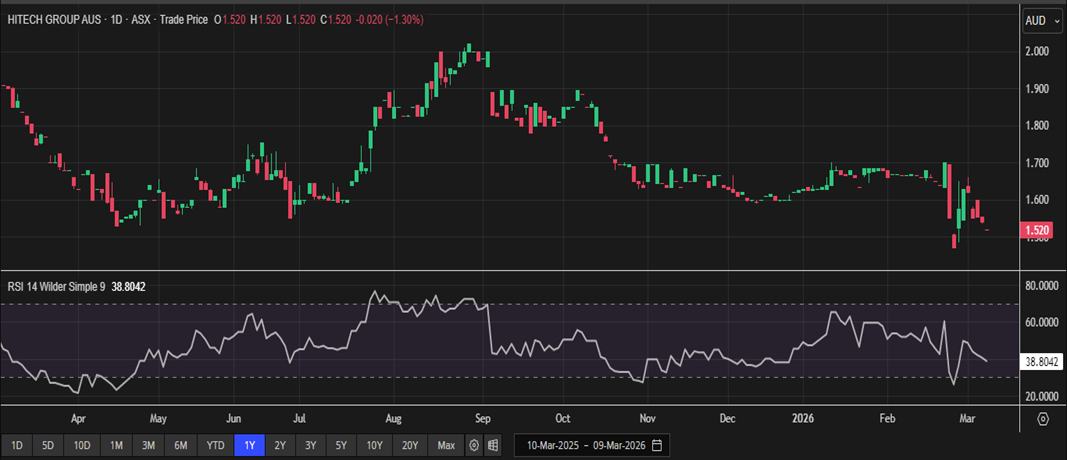1067x460 pixels.
Task: Switch to the 1M time range
Action: pos(116,444)
